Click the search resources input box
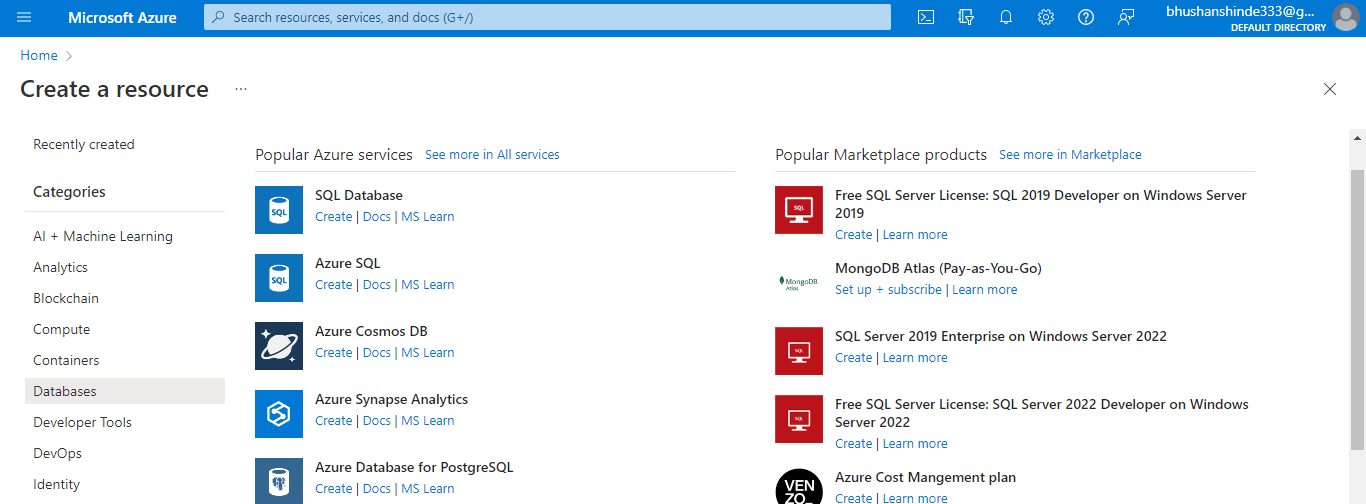Screen dimensions: 1366x504 [x=547, y=17]
